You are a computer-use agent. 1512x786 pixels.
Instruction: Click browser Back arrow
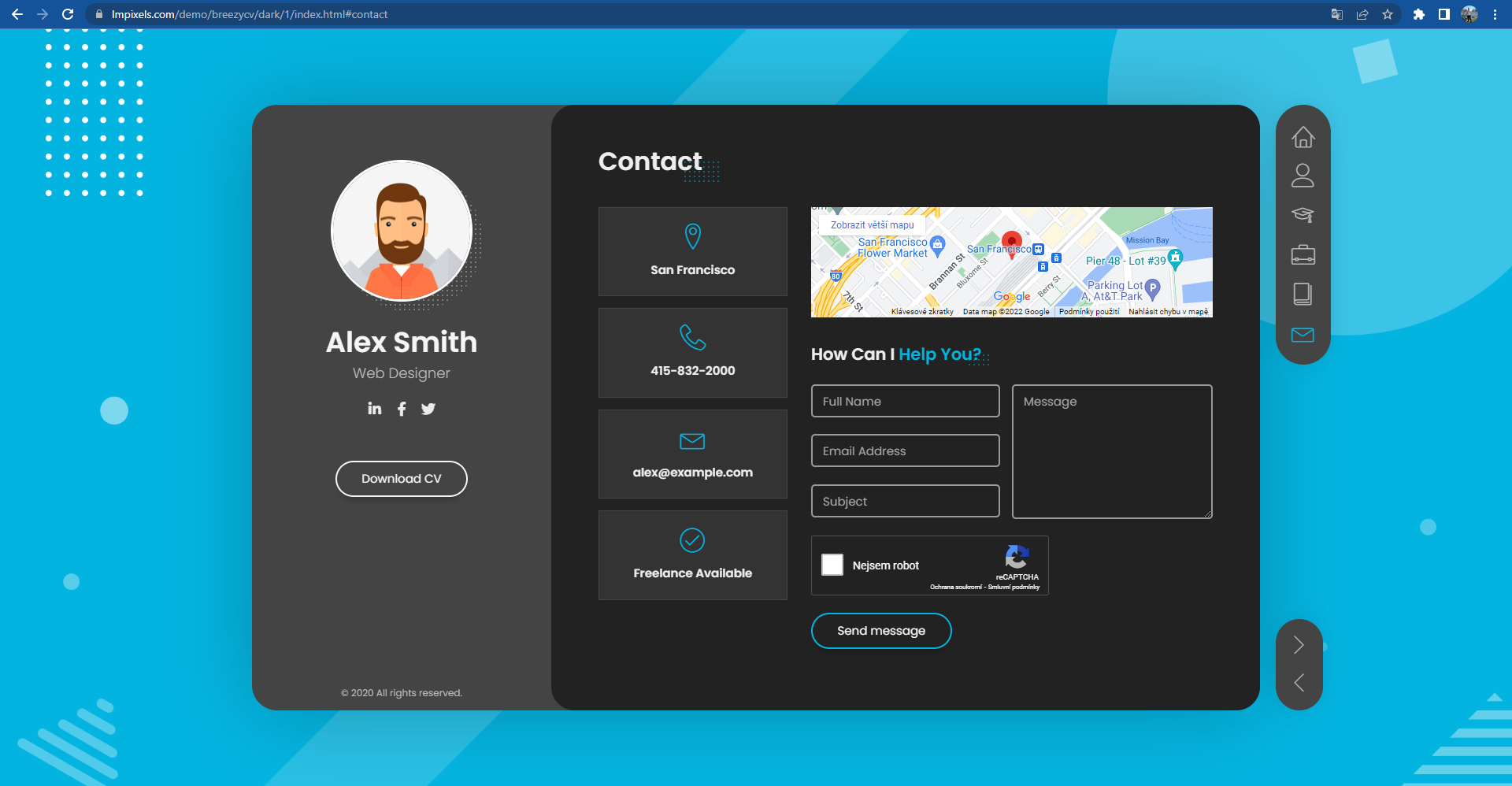[x=17, y=14]
